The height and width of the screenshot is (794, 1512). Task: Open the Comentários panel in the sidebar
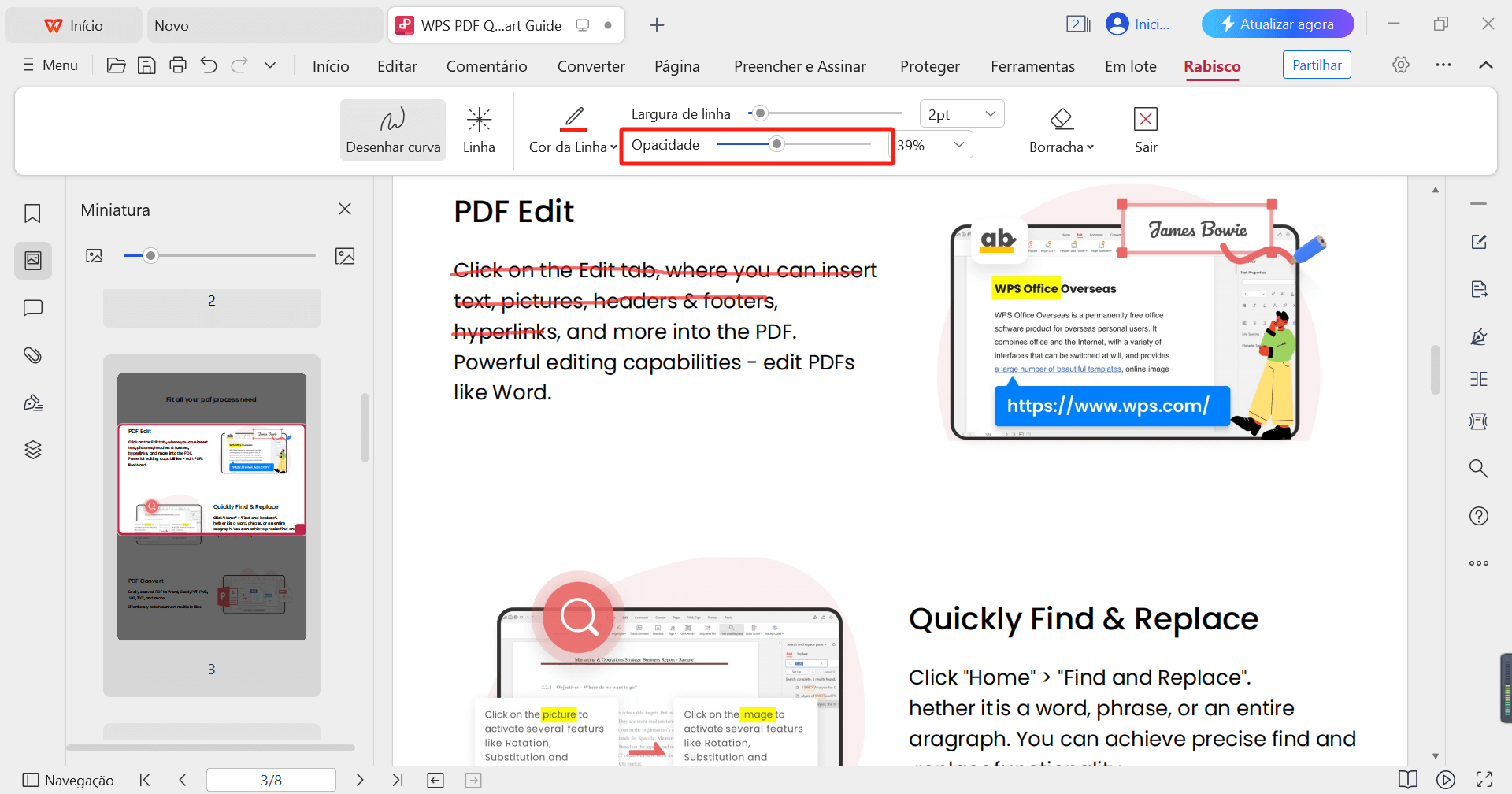click(32, 308)
